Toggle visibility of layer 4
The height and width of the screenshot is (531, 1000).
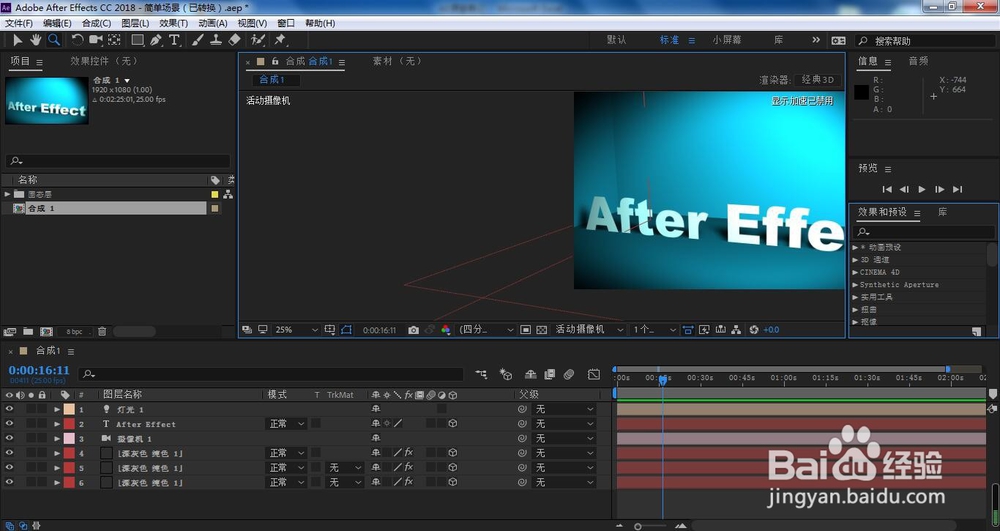tap(9, 453)
